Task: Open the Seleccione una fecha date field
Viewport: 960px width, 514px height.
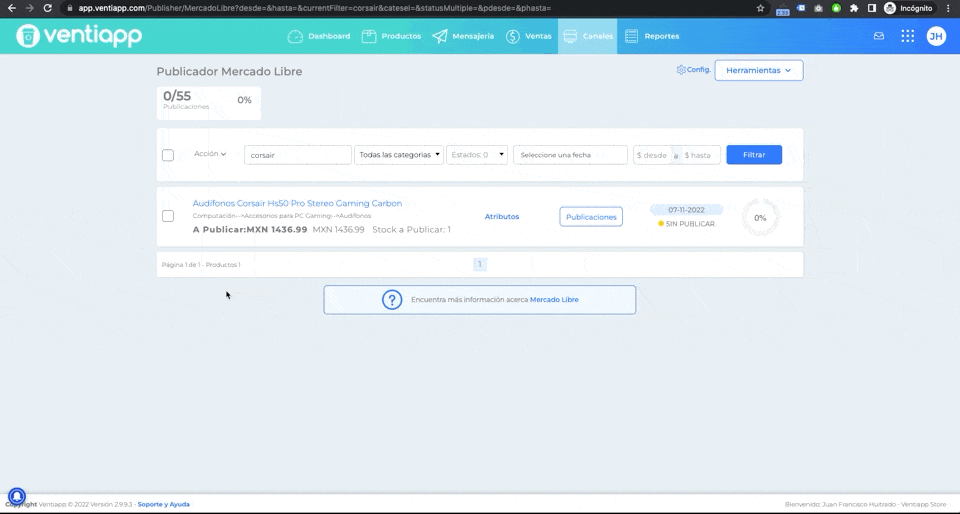Action: [570, 155]
